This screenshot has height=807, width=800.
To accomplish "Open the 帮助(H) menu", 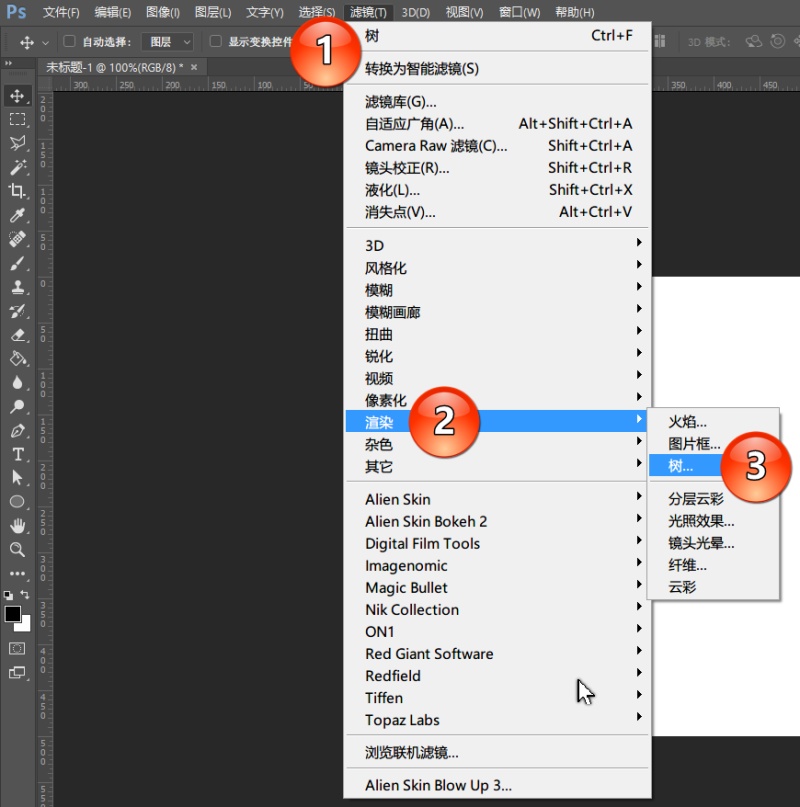I will [x=575, y=12].
